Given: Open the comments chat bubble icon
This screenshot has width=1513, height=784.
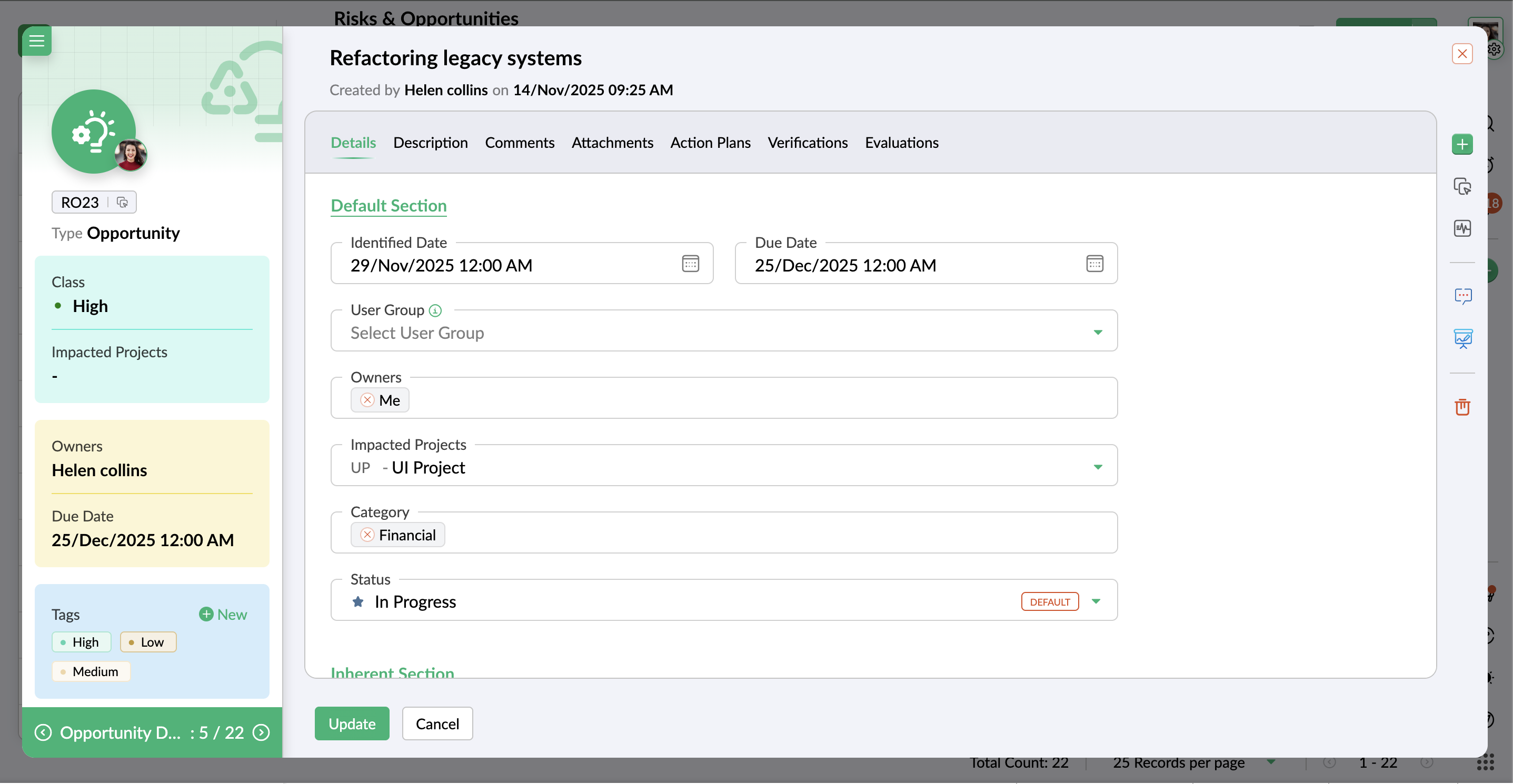Looking at the screenshot, I should (x=1462, y=296).
